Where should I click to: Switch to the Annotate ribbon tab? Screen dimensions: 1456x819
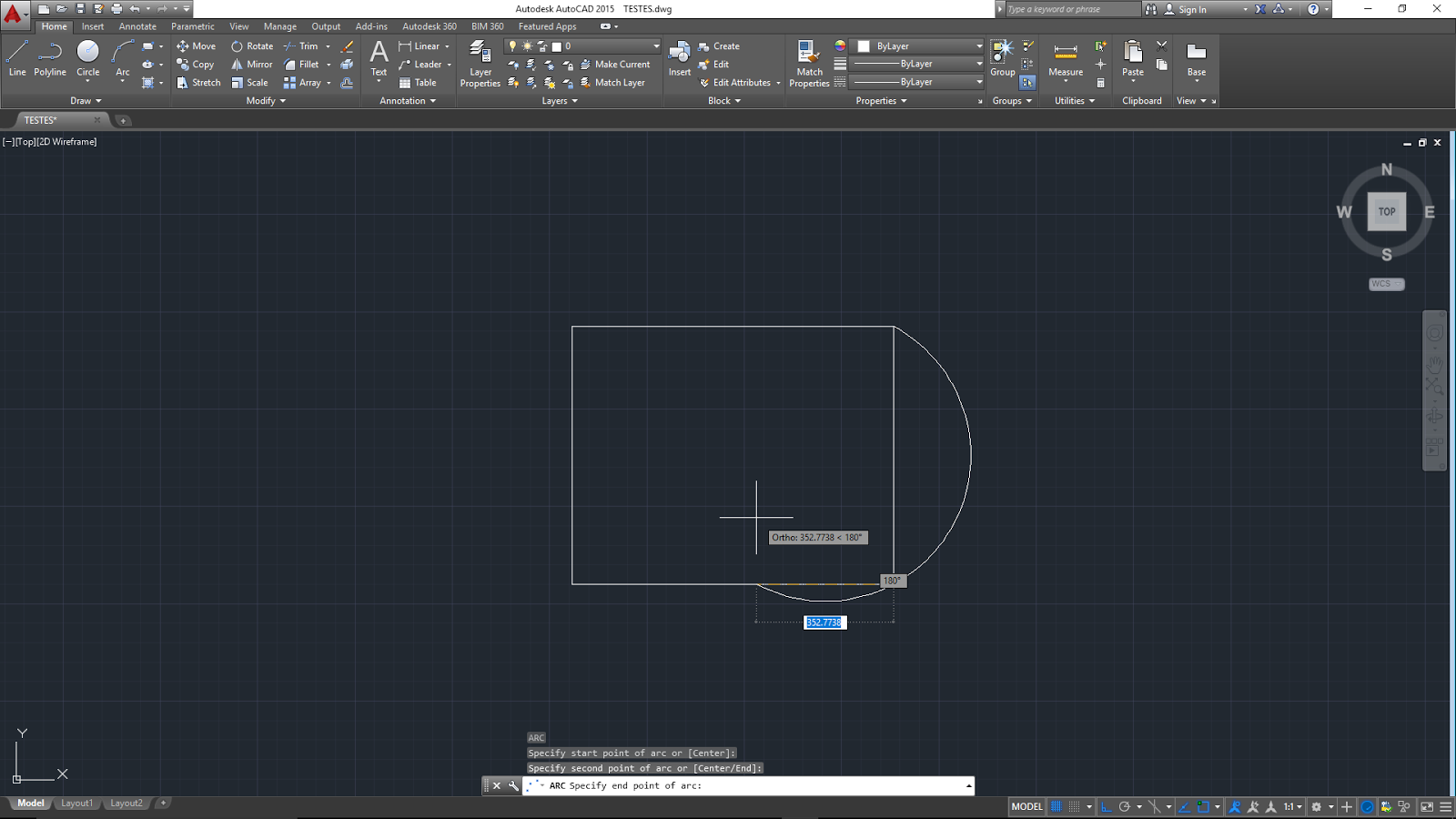click(136, 26)
